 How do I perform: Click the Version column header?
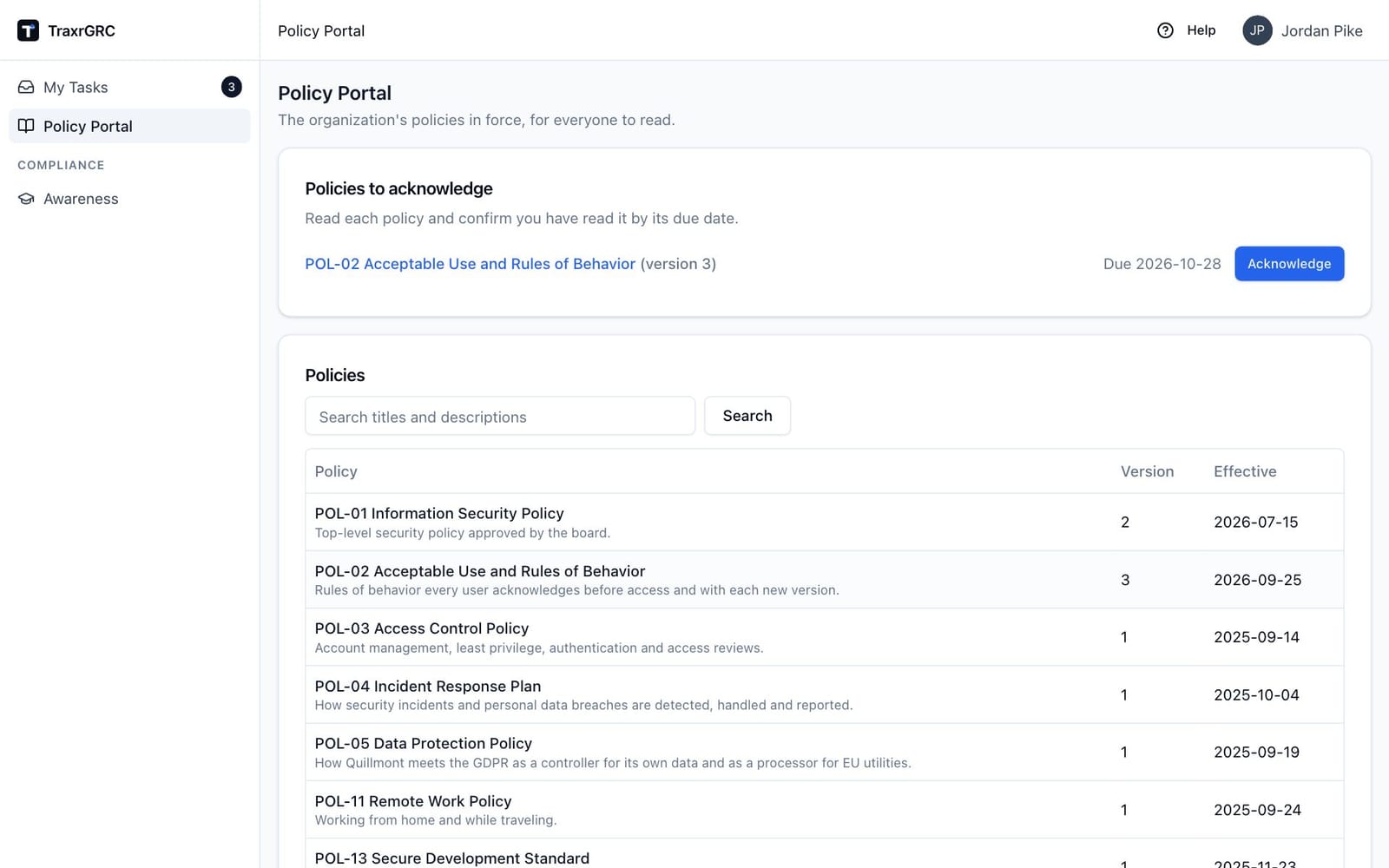coord(1147,471)
